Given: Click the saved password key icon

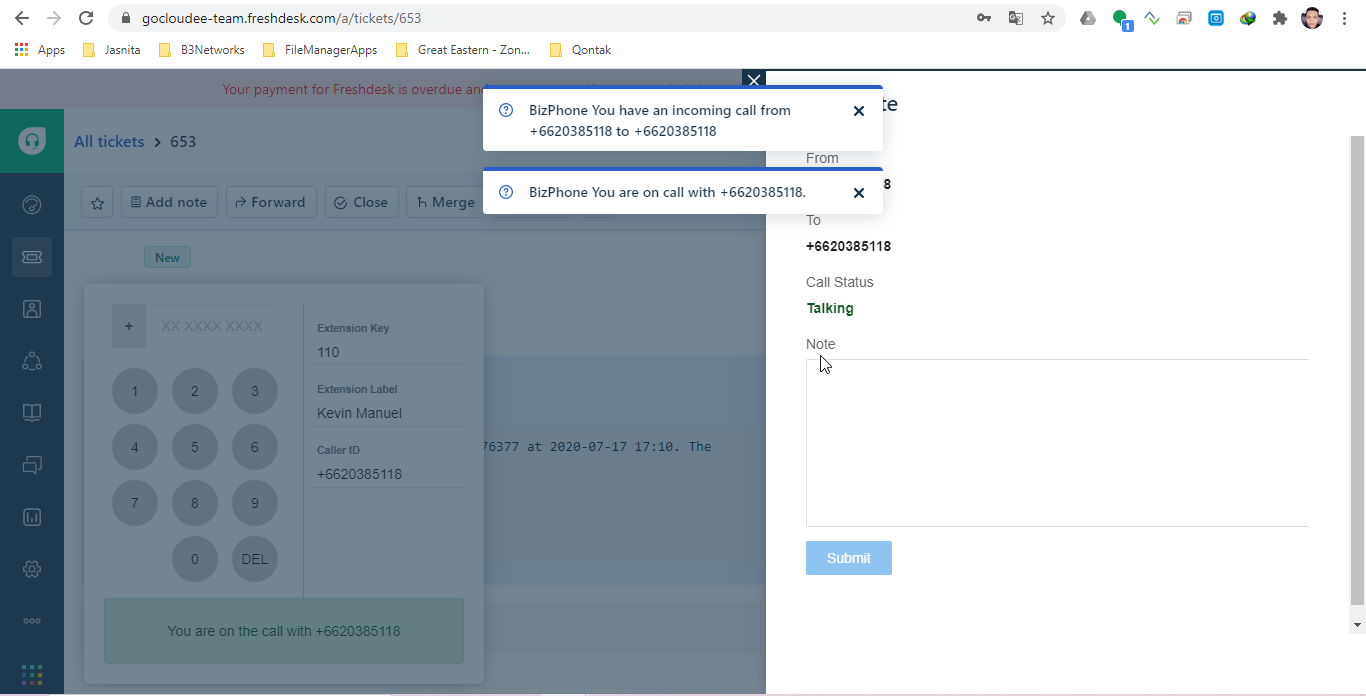Looking at the screenshot, I should pyautogui.click(x=984, y=18).
